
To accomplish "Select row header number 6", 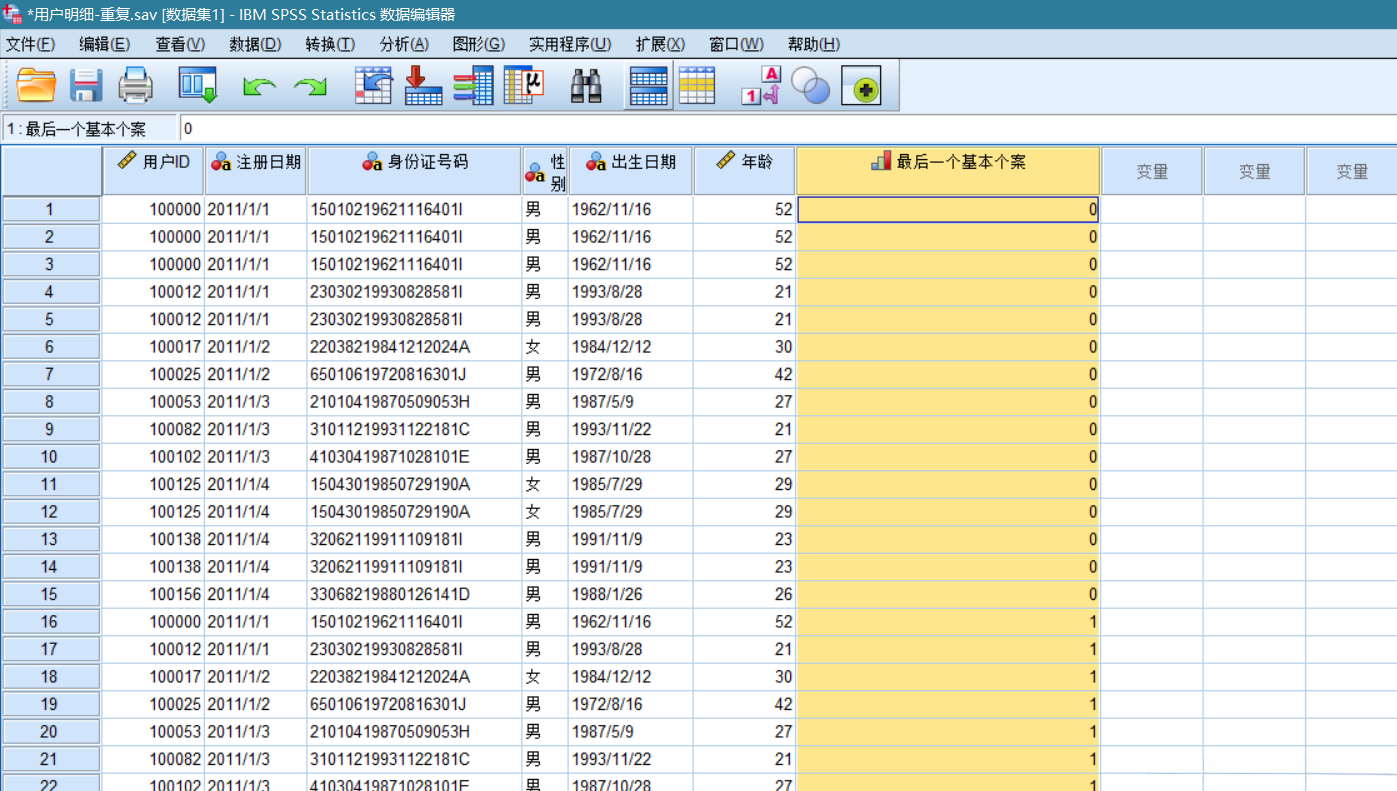I will click(x=50, y=347).
